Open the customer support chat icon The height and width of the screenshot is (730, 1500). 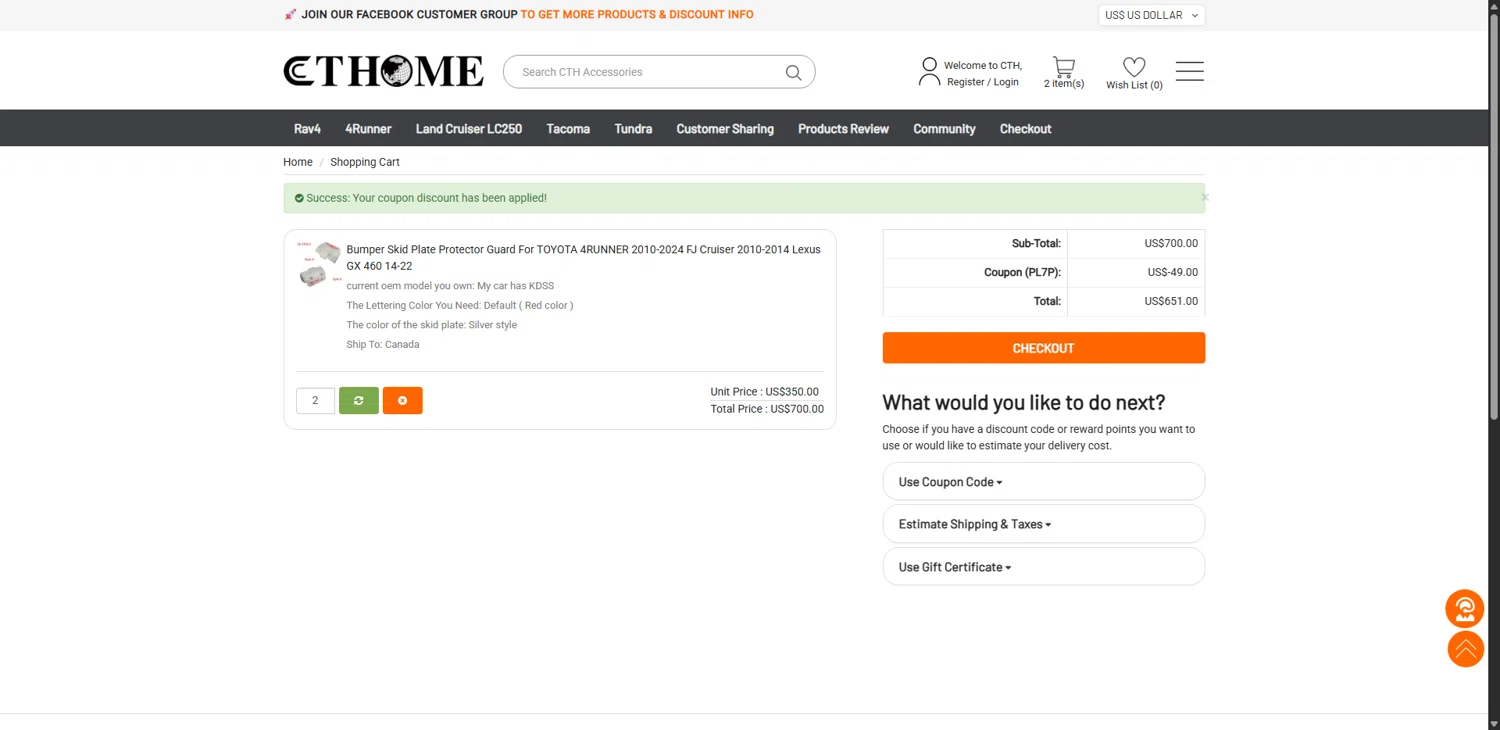(1465, 608)
